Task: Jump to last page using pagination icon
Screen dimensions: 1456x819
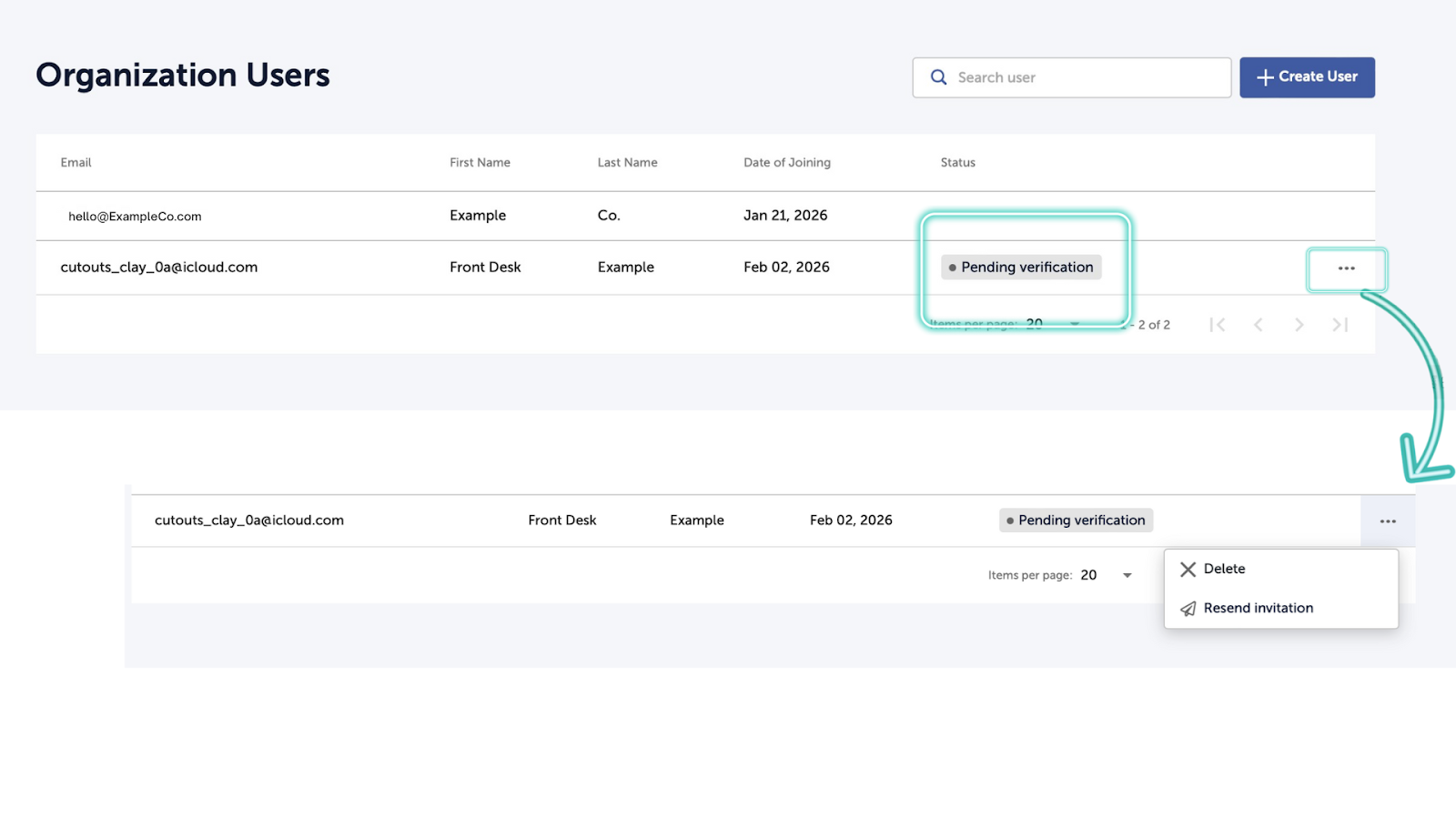Action: [1340, 325]
